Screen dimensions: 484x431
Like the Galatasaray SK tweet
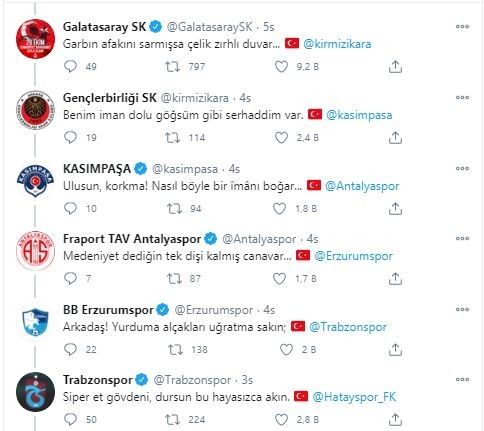tap(281, 67)
